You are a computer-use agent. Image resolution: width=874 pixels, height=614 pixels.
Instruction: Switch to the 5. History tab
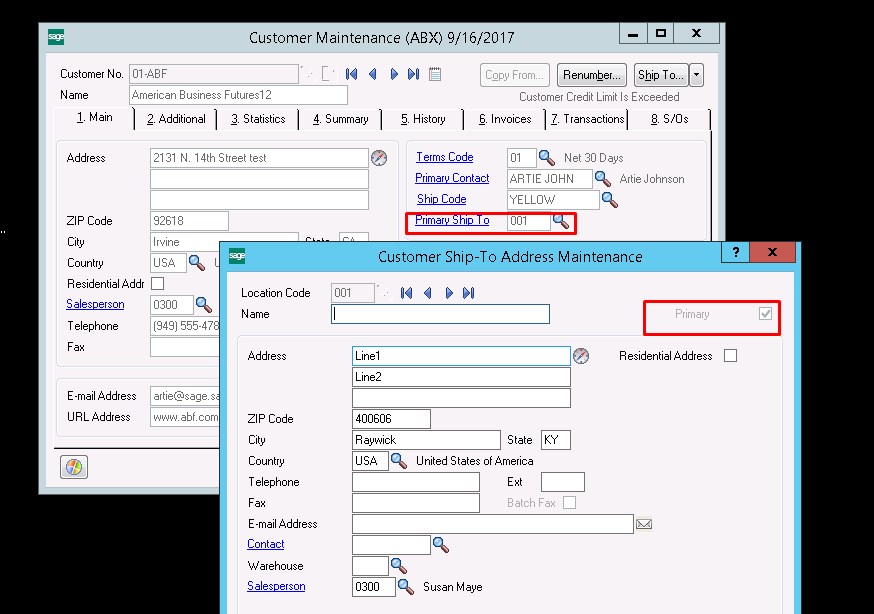click(x=423, y=119)
